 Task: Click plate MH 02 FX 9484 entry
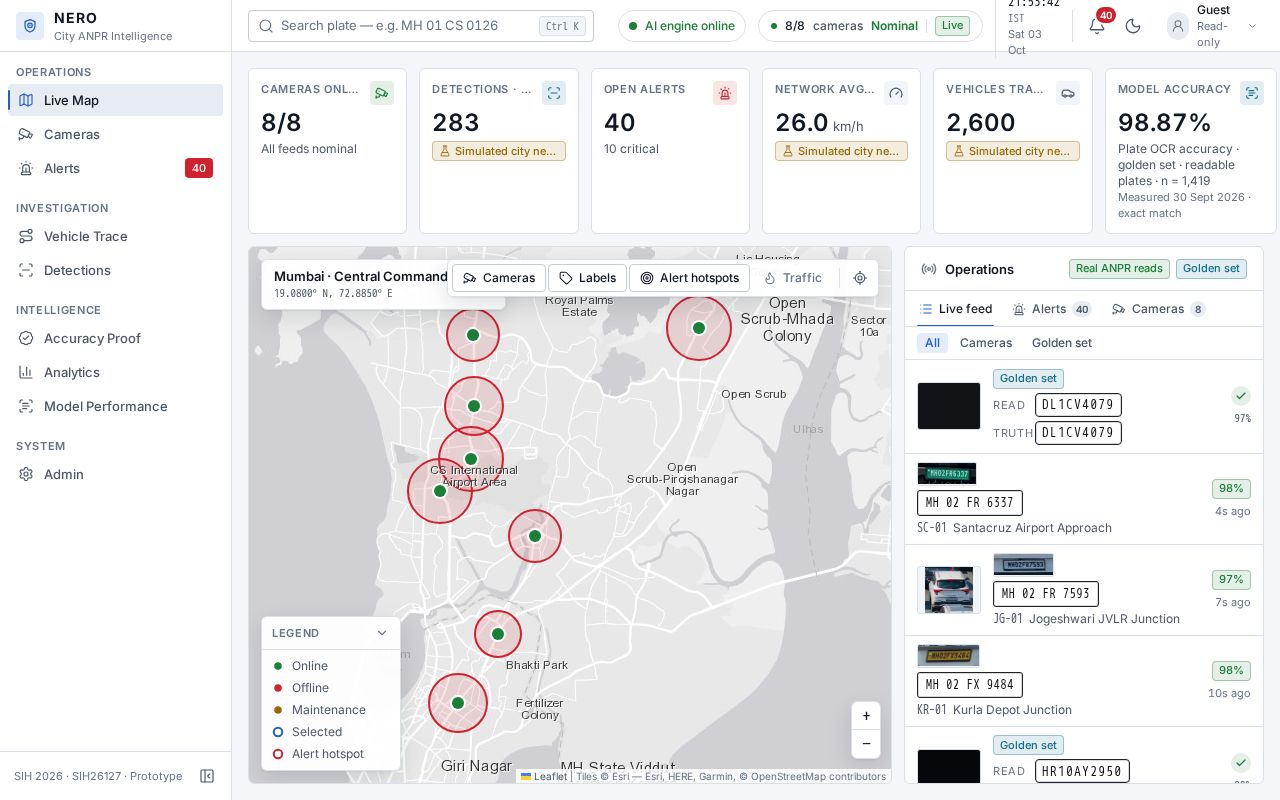pos(970,685)
